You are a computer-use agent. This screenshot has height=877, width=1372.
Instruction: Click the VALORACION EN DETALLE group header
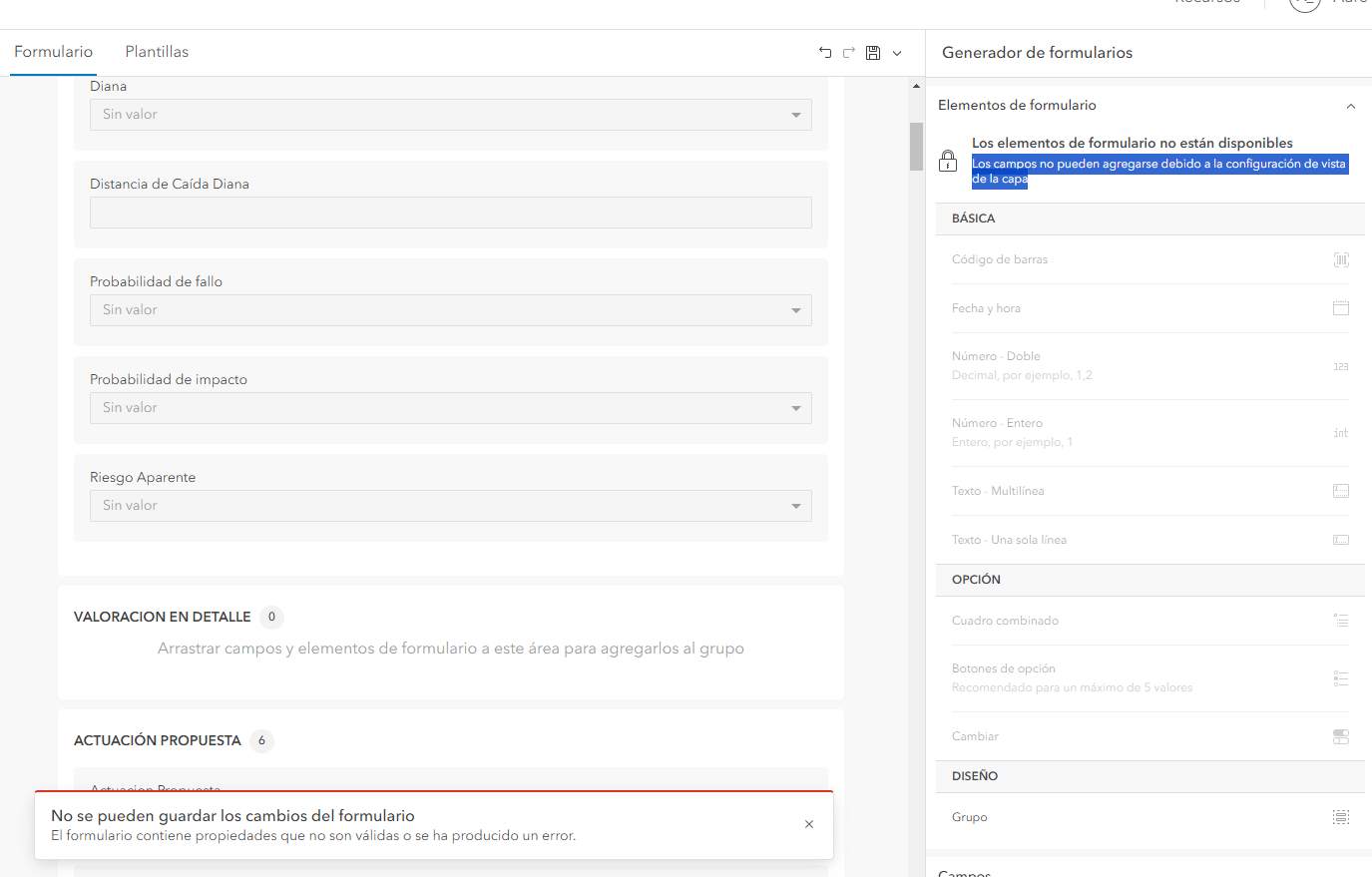163,617
